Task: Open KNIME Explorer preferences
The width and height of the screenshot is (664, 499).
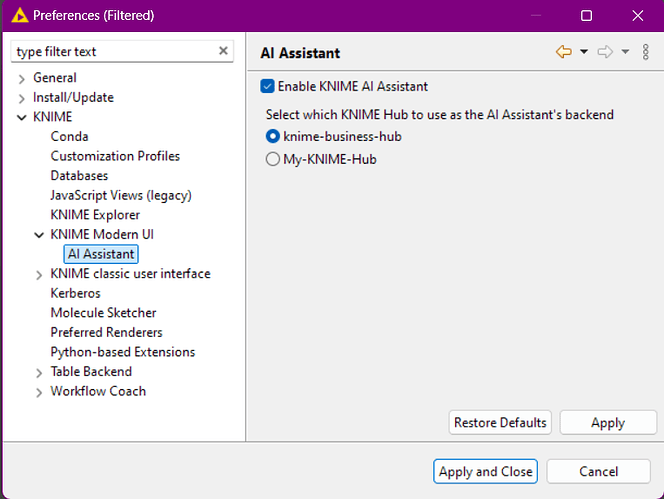Action: [x=95, y=215]
